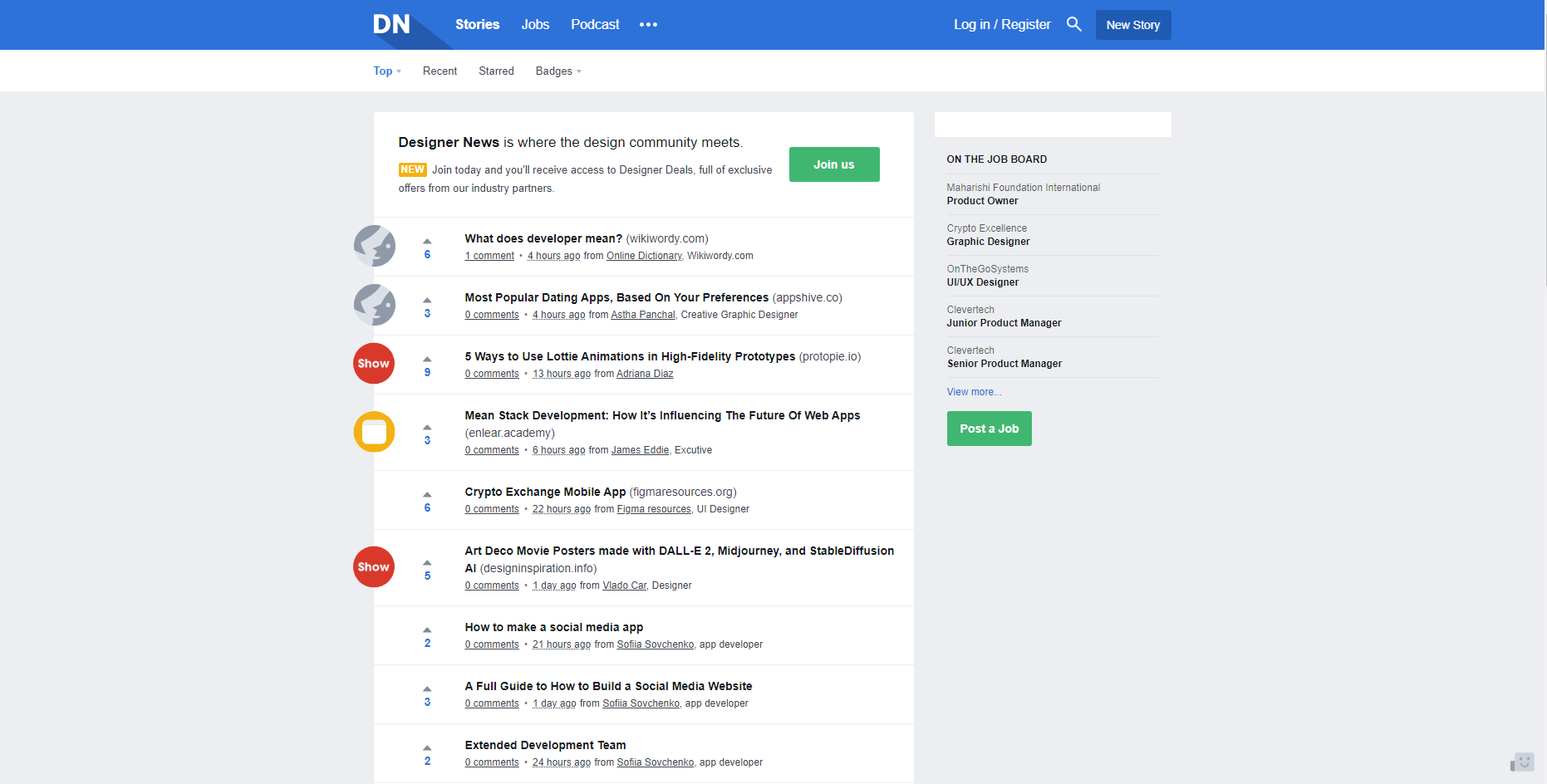This screenshot has height=784, width=1547.
Task: Switch to the Recent tab
Action: 440,71
